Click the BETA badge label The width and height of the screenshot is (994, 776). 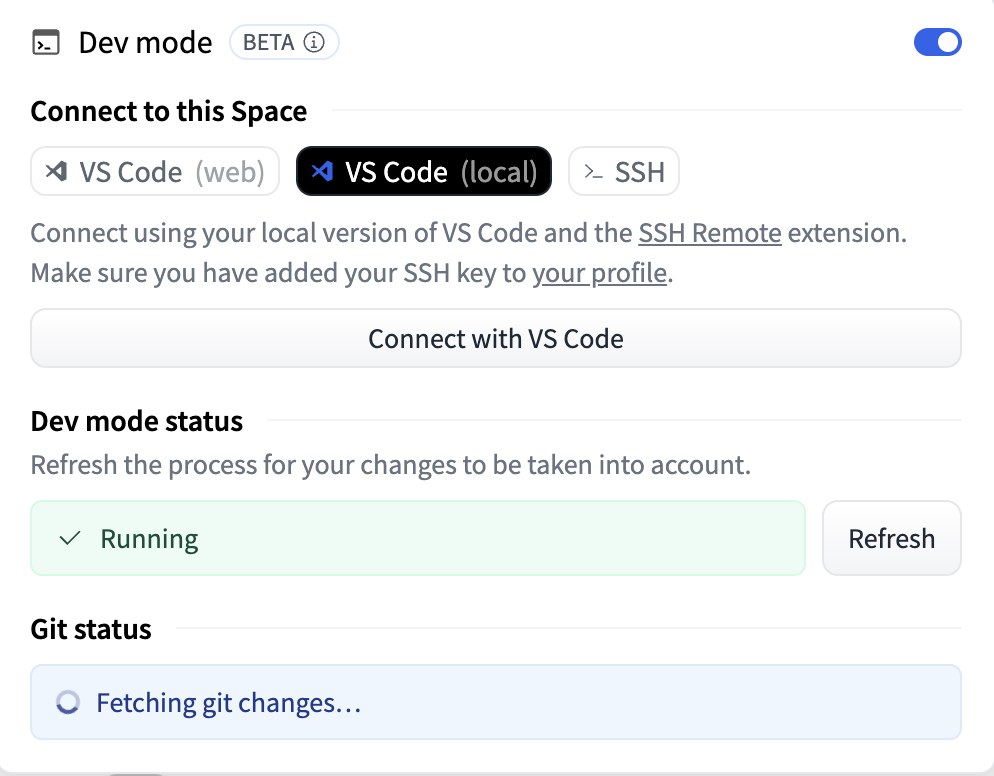coord(268,43)
